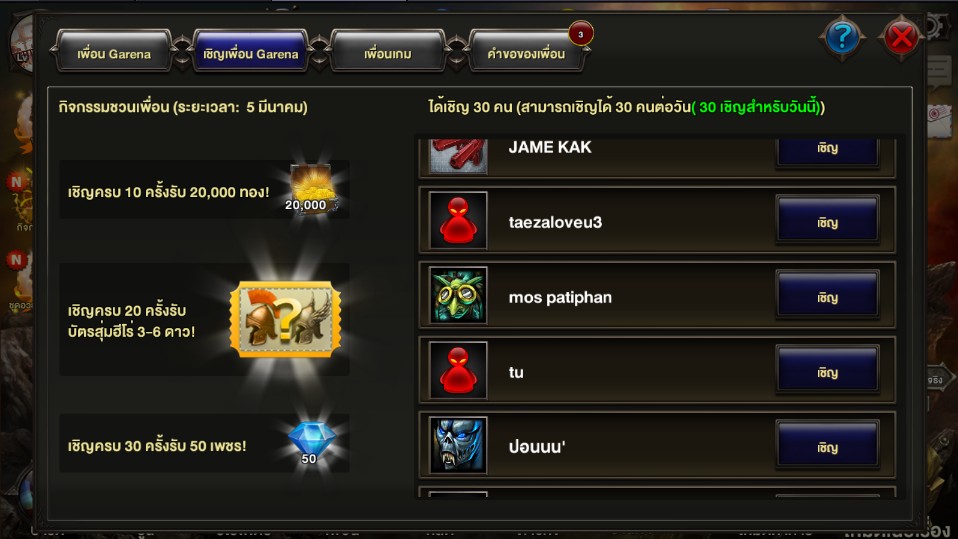Click JAME KAK's red weapon avatar
958x539 pixels.
458,156
